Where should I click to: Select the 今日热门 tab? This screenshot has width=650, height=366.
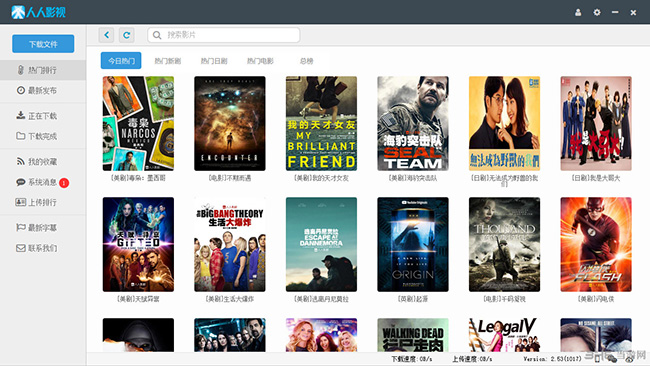(x=121, y=61)
